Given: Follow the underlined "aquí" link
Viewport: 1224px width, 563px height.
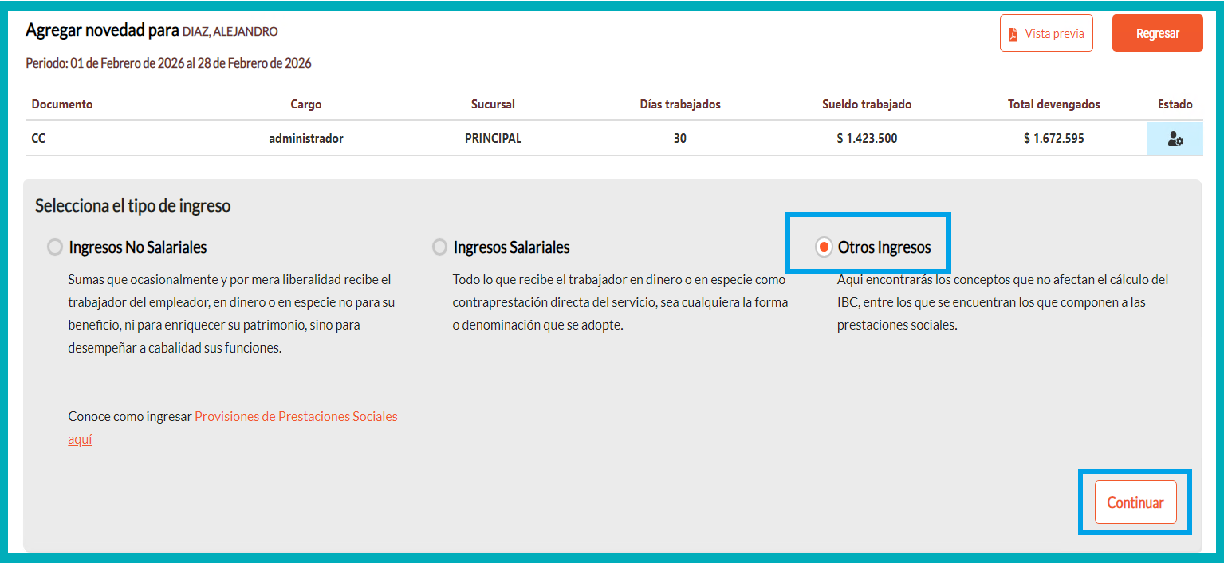Looking at the screenshot, I should (x=80, y=439).
